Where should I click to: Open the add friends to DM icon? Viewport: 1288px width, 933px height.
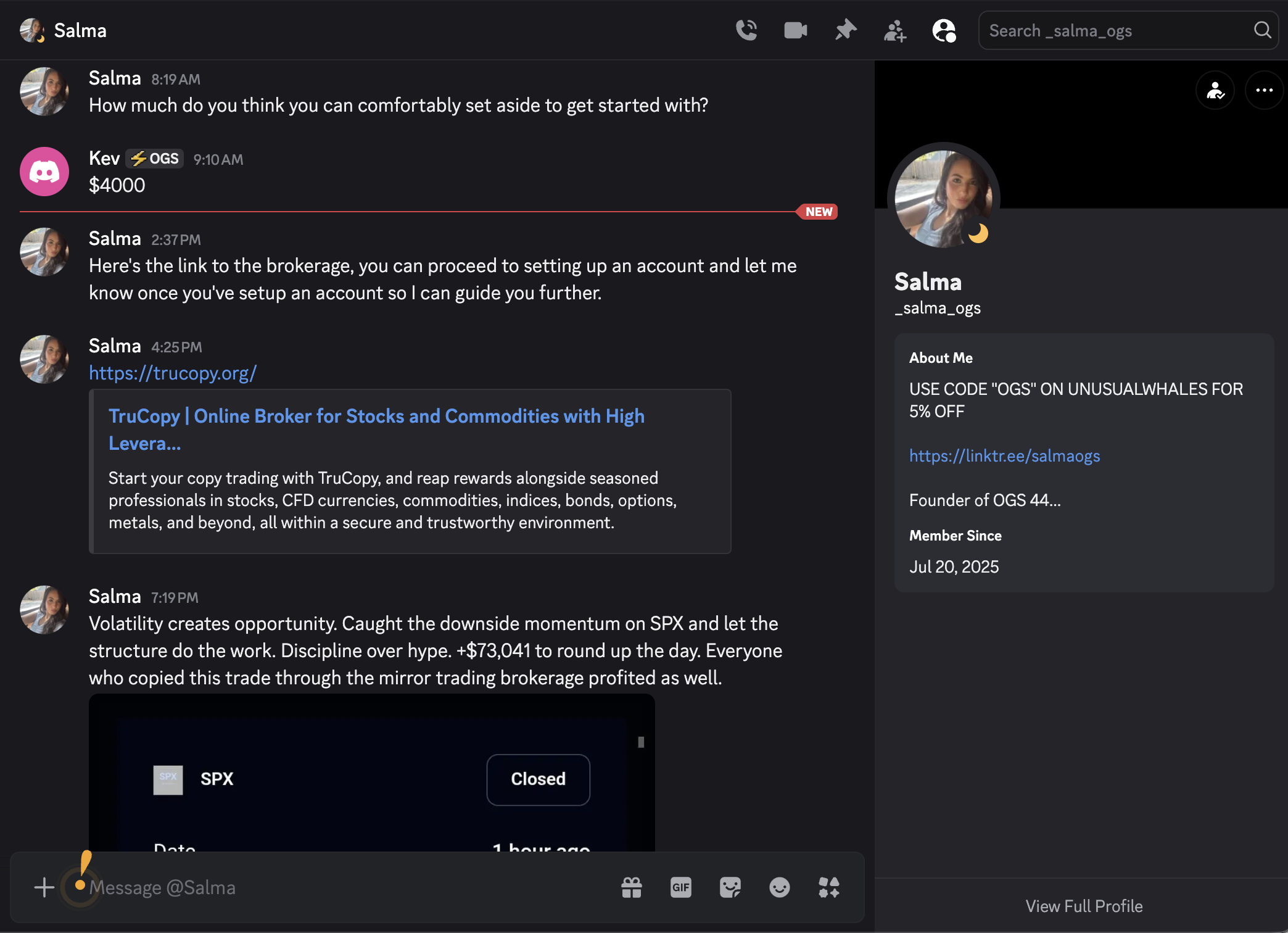coord(894,30)
